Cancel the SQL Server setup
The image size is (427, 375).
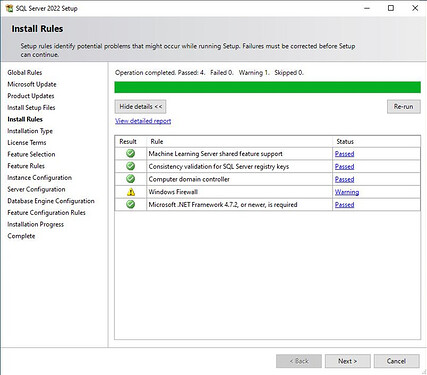click(x=397, y=361)
